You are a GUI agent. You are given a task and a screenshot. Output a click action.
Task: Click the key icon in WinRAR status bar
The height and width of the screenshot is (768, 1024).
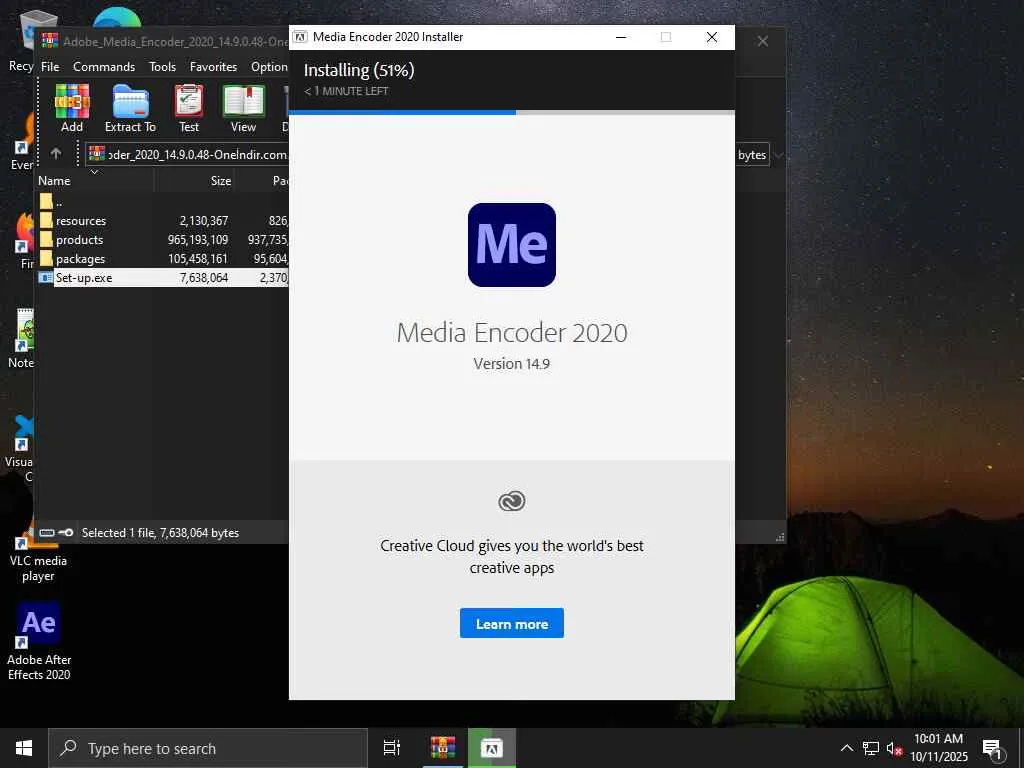(65, 532)
